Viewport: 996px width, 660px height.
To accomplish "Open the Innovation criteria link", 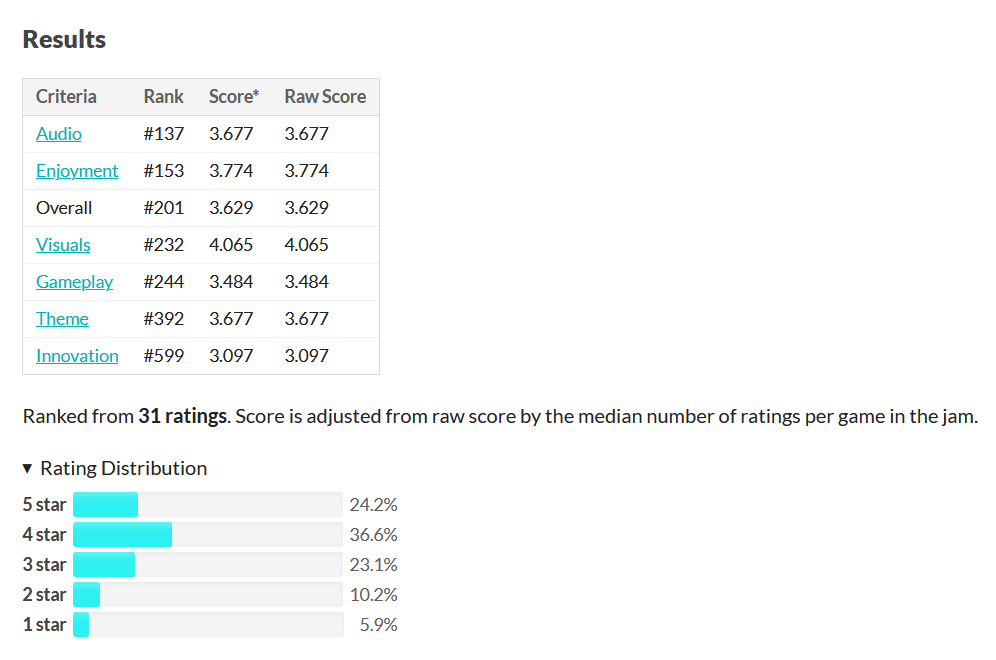I will pyautogui.click(x=77, y=356).
